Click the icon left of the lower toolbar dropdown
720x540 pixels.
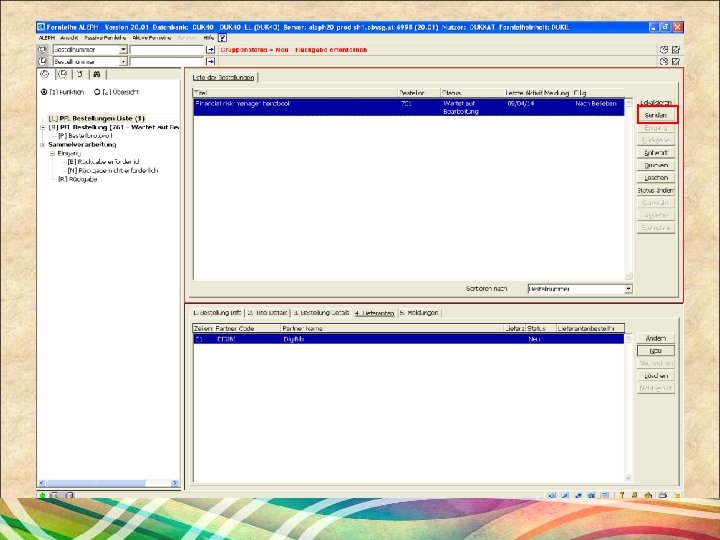pyautogui.click(x=42, y=61)
